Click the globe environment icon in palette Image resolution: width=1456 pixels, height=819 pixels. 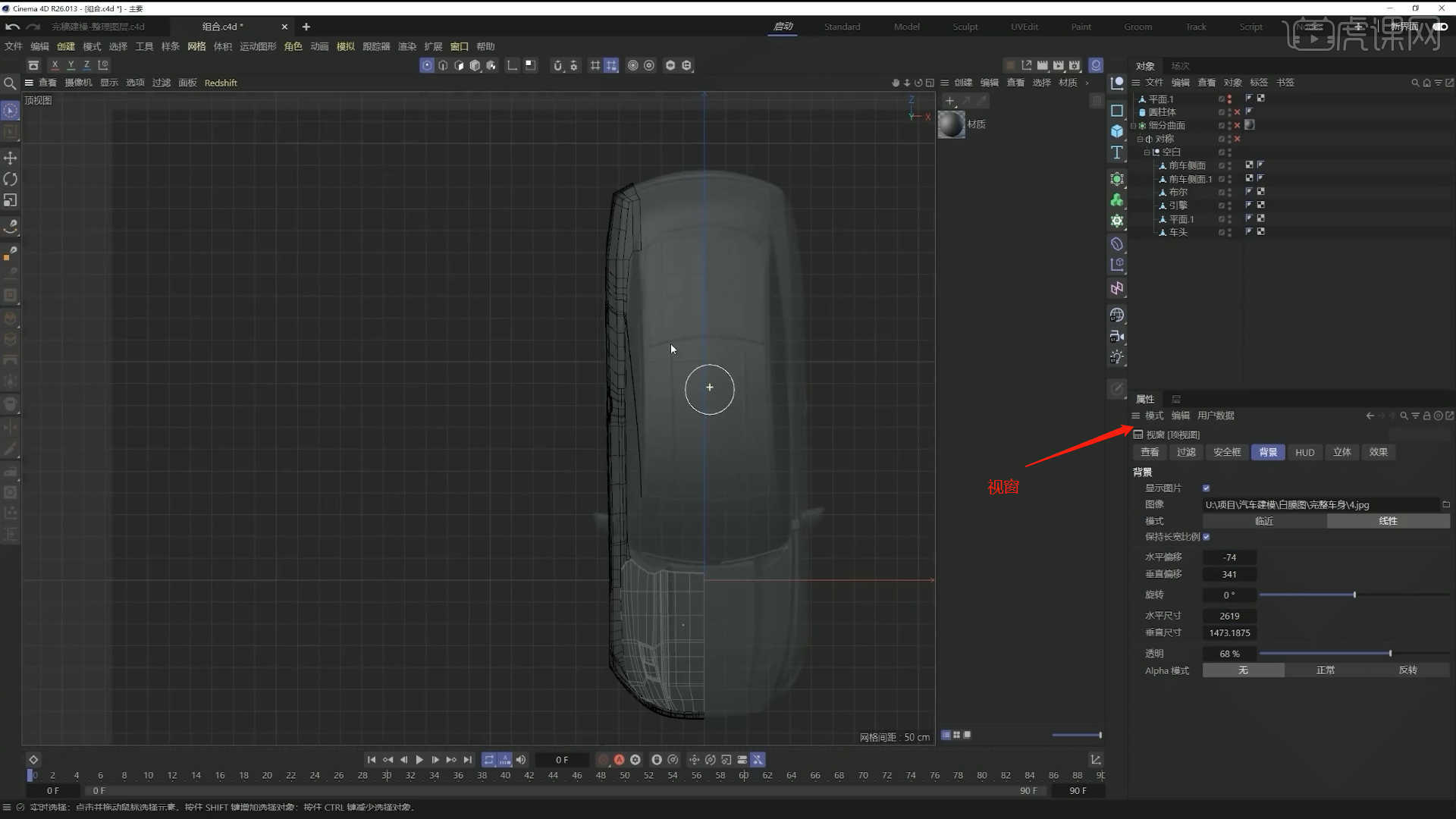1117,315
